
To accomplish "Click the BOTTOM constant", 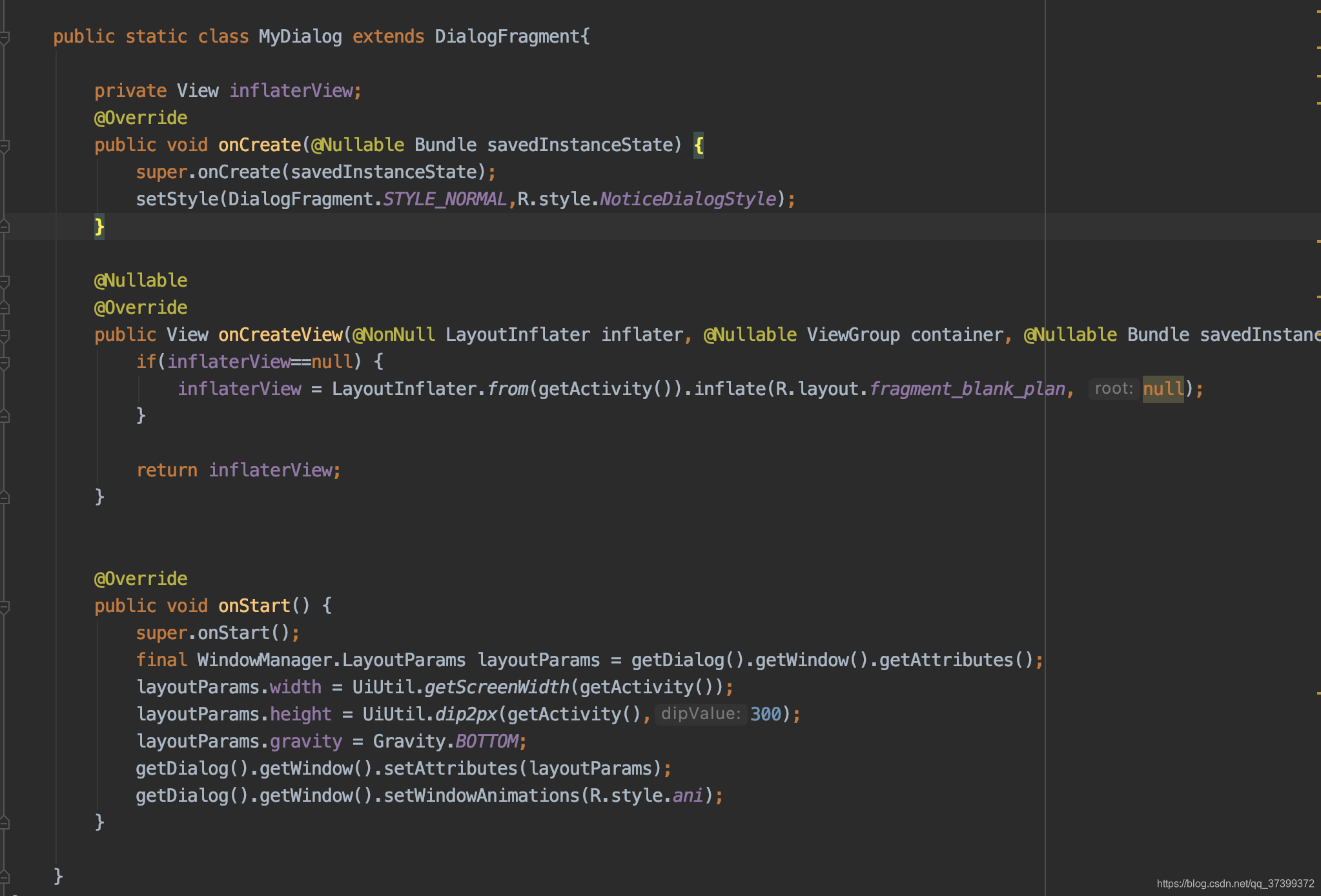I will (487, 742).
